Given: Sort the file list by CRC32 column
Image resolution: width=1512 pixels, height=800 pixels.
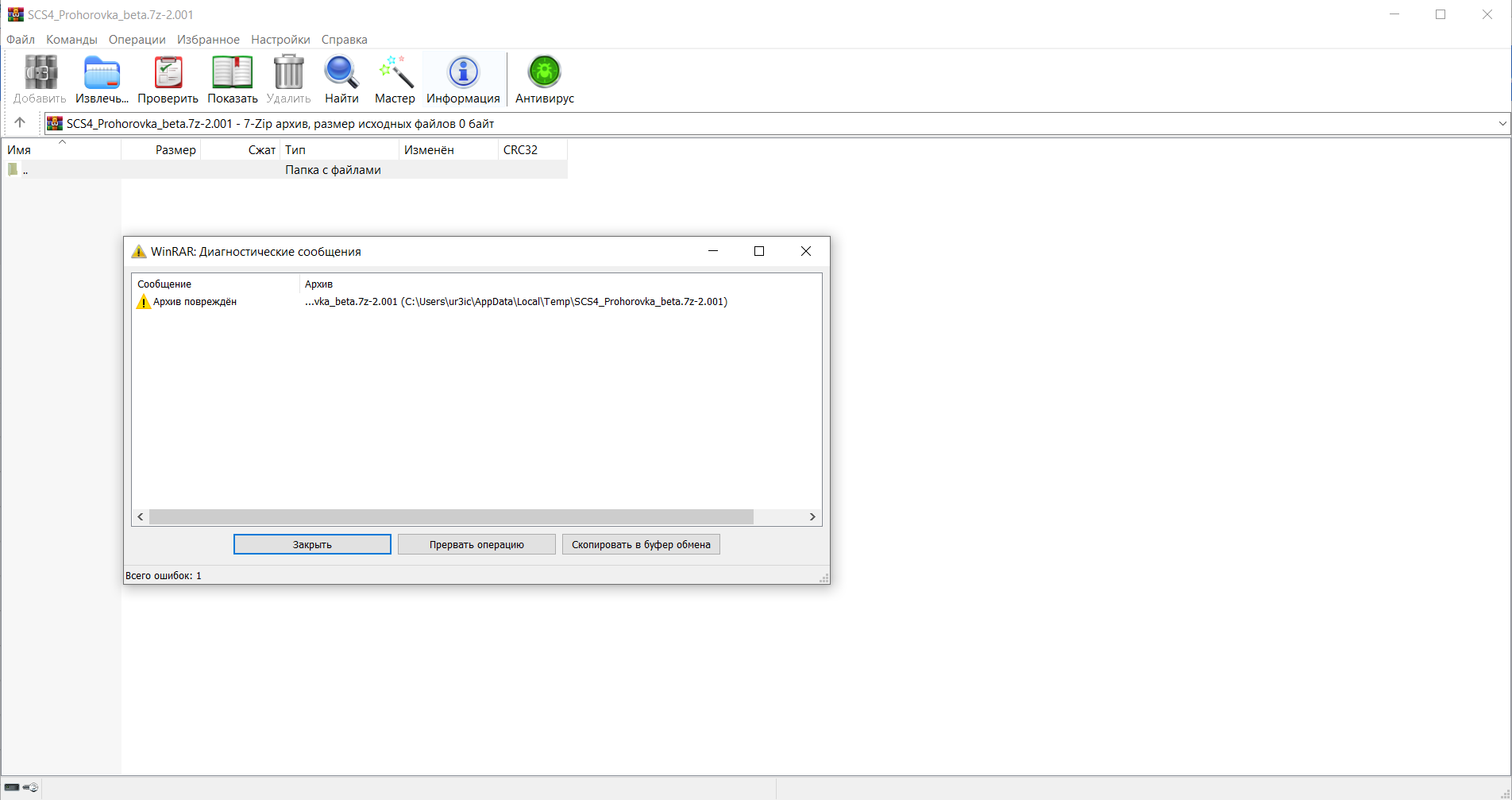Looking at the screenshot, I should coord(532,149).
